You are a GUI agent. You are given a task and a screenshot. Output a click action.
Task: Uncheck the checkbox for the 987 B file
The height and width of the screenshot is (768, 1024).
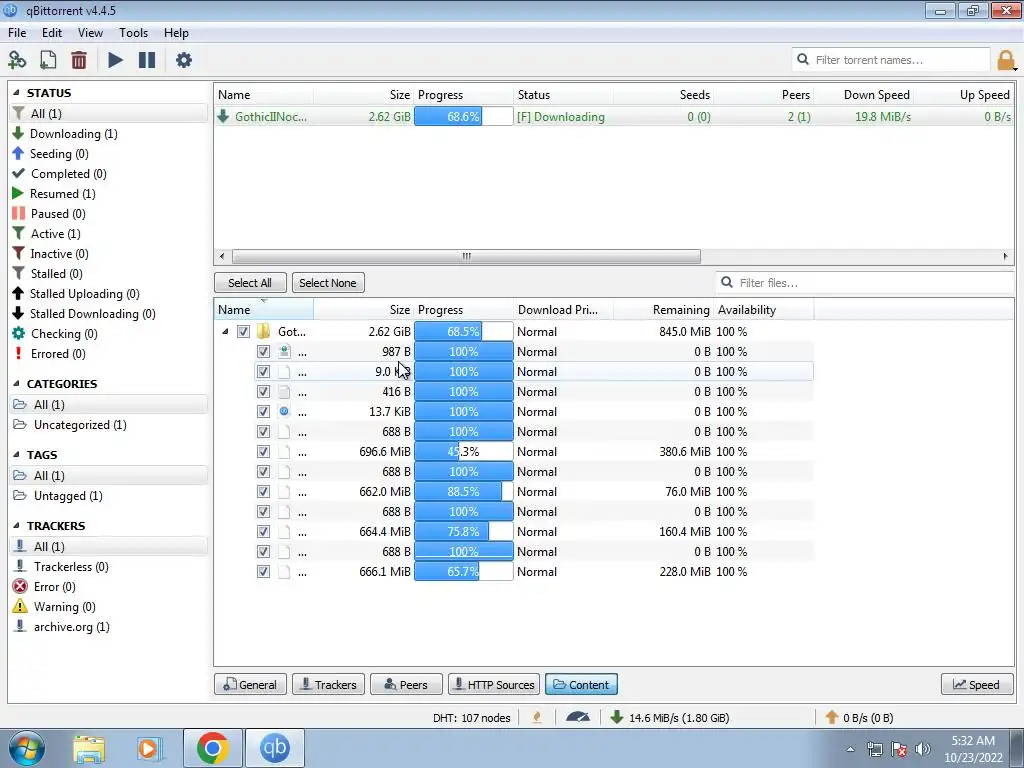pos(263,351)
